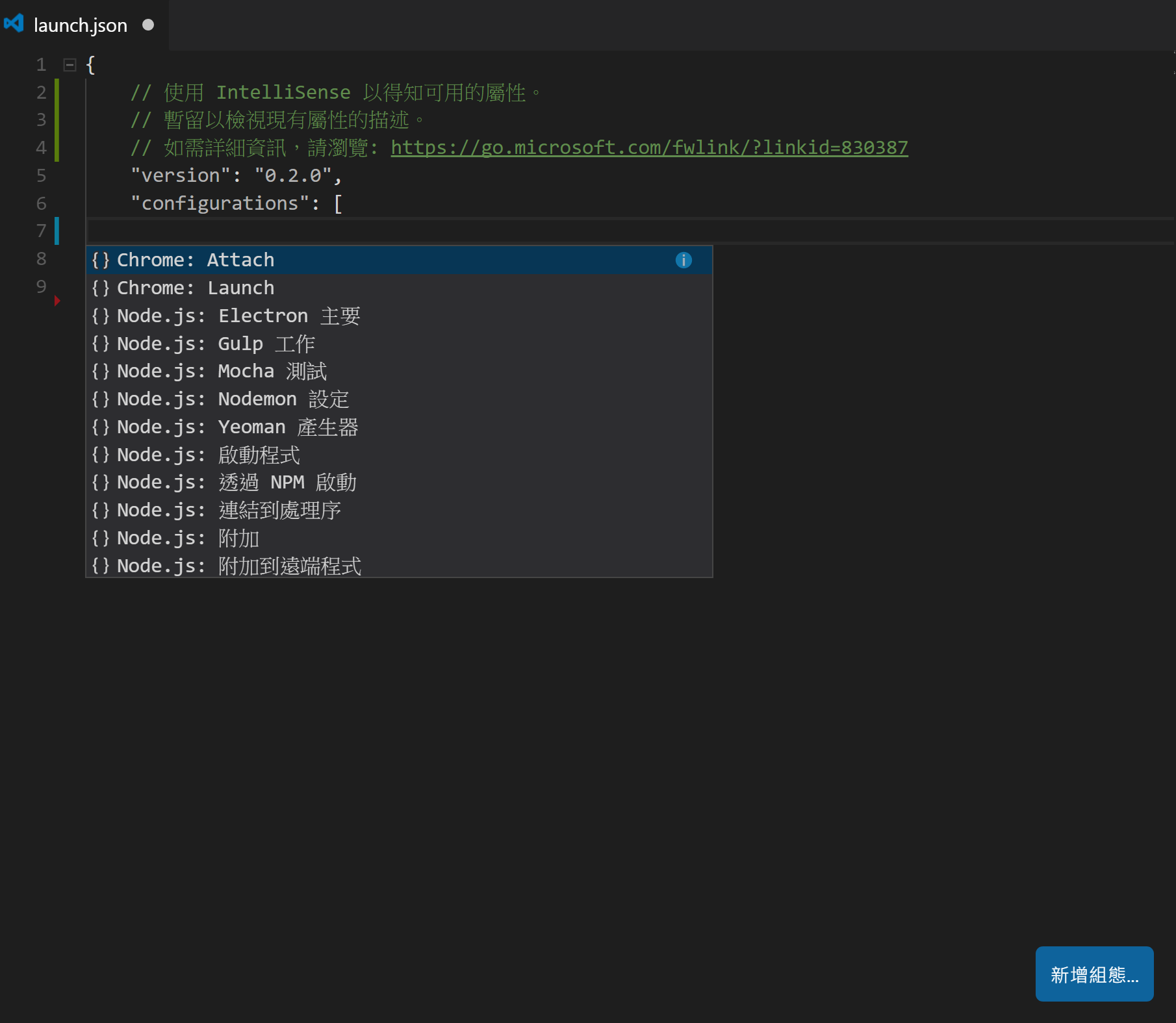1176x1023 pixels.
Task: Click the IntelliSense comment on line 2
Action: (336, 92)
